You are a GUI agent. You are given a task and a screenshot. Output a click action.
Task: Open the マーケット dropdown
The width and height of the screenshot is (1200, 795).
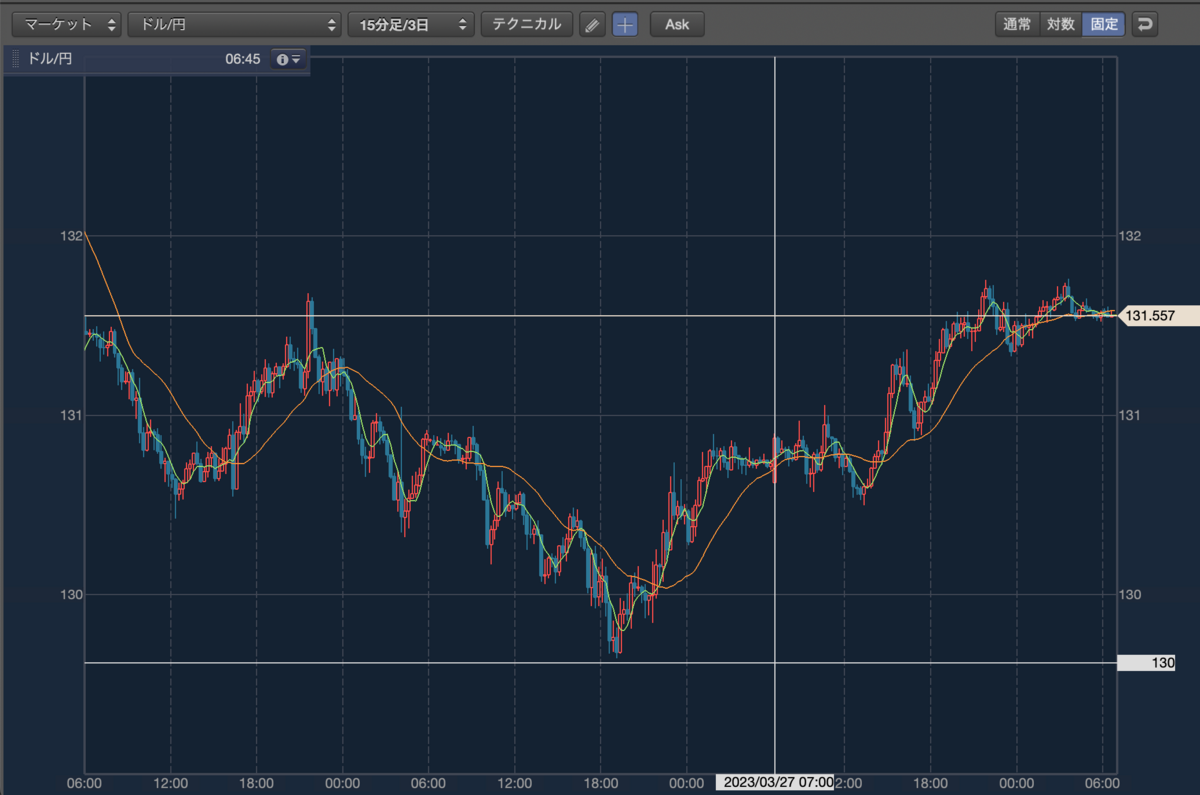coord(67,25)
